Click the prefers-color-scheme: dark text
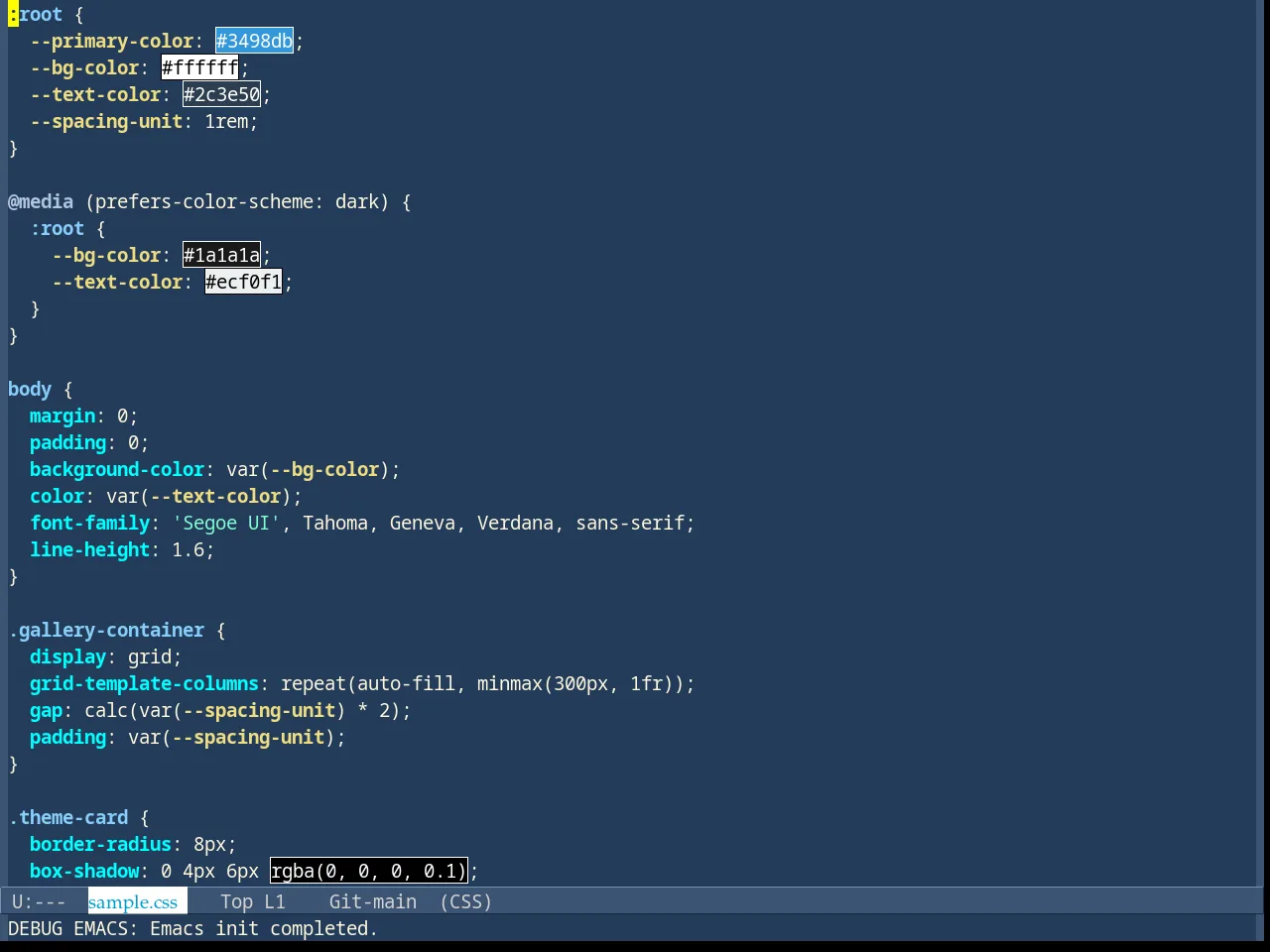1270x952 pixels. click(x=237, y=201)
